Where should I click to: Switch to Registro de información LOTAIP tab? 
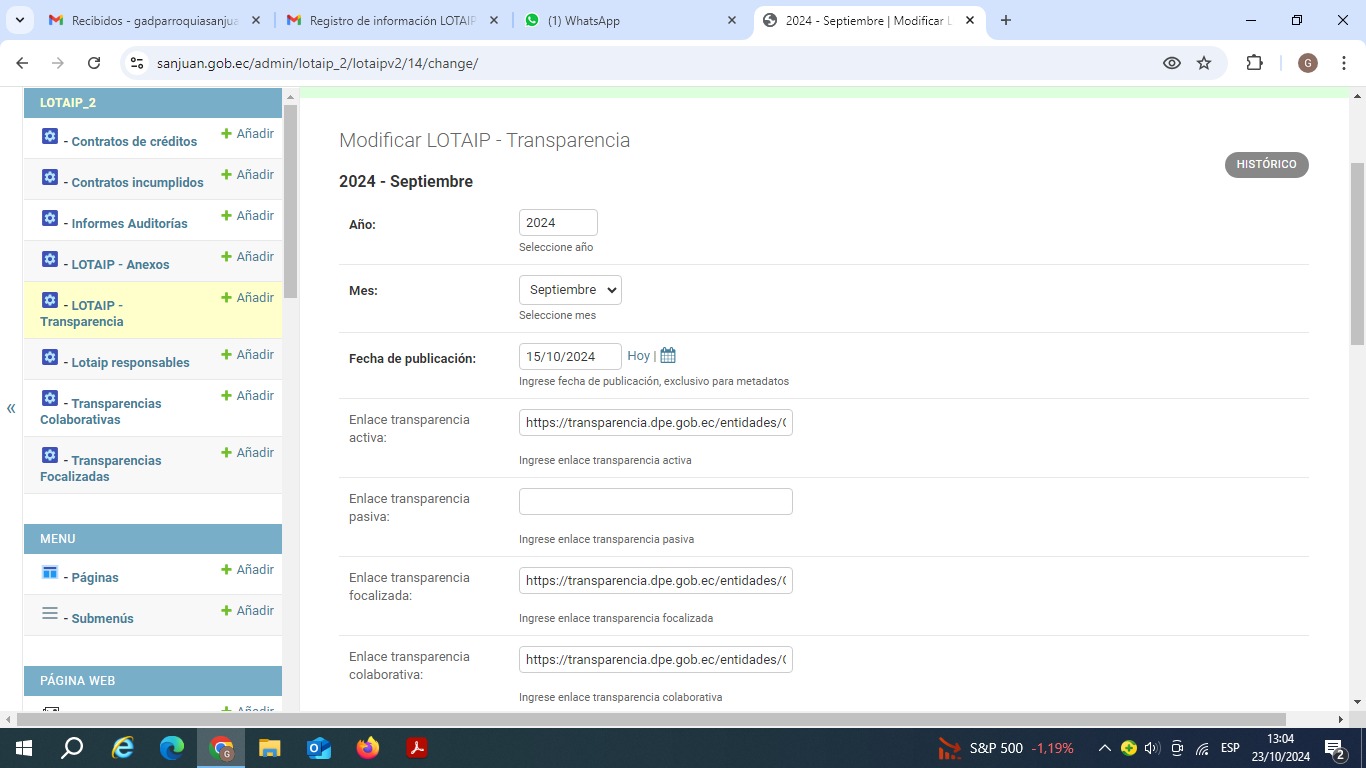390,20
